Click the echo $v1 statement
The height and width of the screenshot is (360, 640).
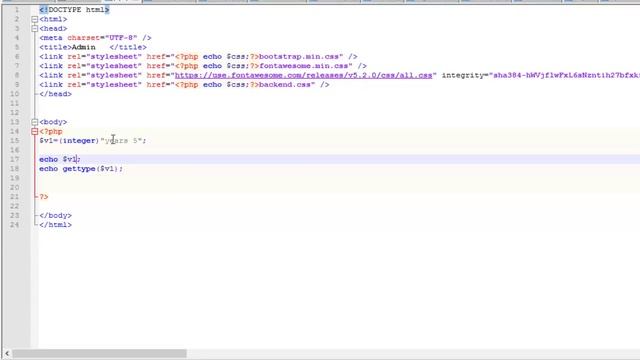(x=60, y=160)
